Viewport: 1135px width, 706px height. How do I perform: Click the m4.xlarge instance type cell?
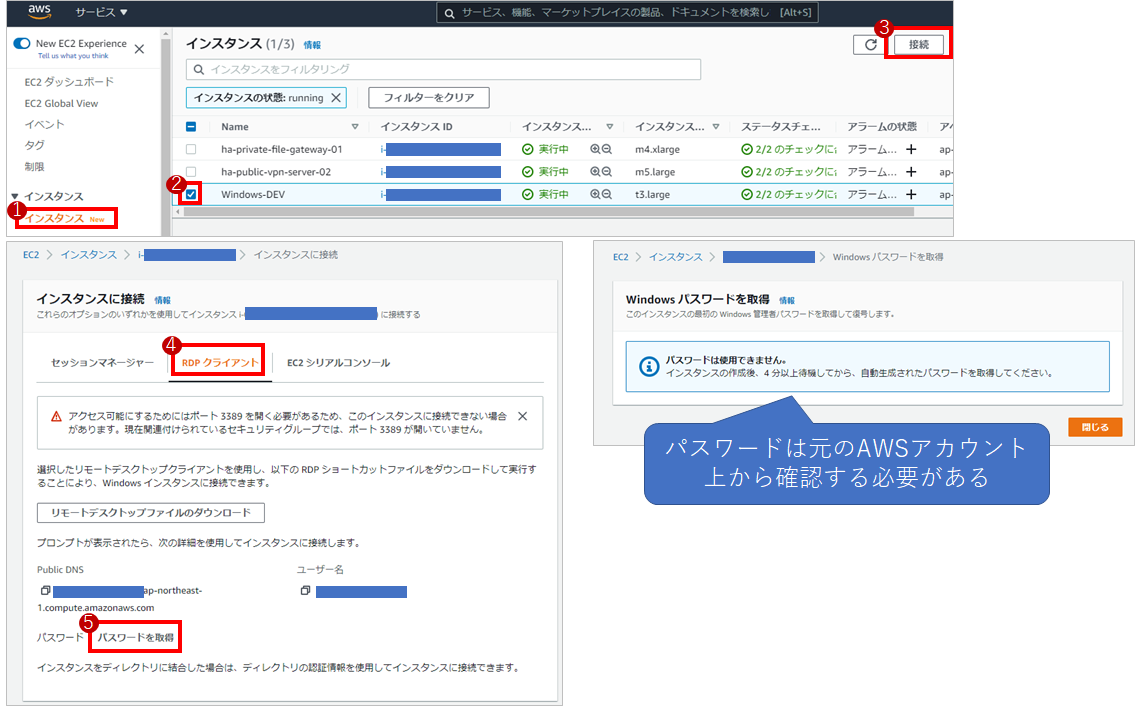click(657, 149)
